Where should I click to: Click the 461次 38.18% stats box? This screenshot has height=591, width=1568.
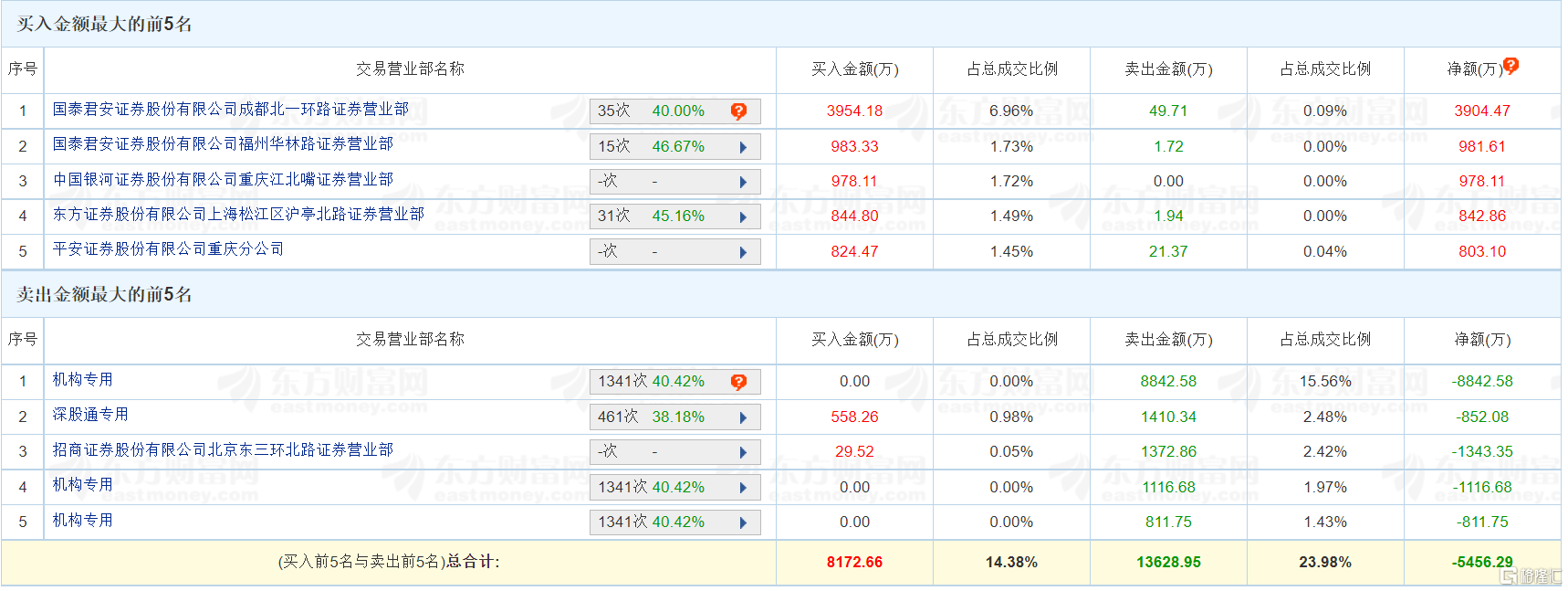pyautogui.click(x=674, y=417)
